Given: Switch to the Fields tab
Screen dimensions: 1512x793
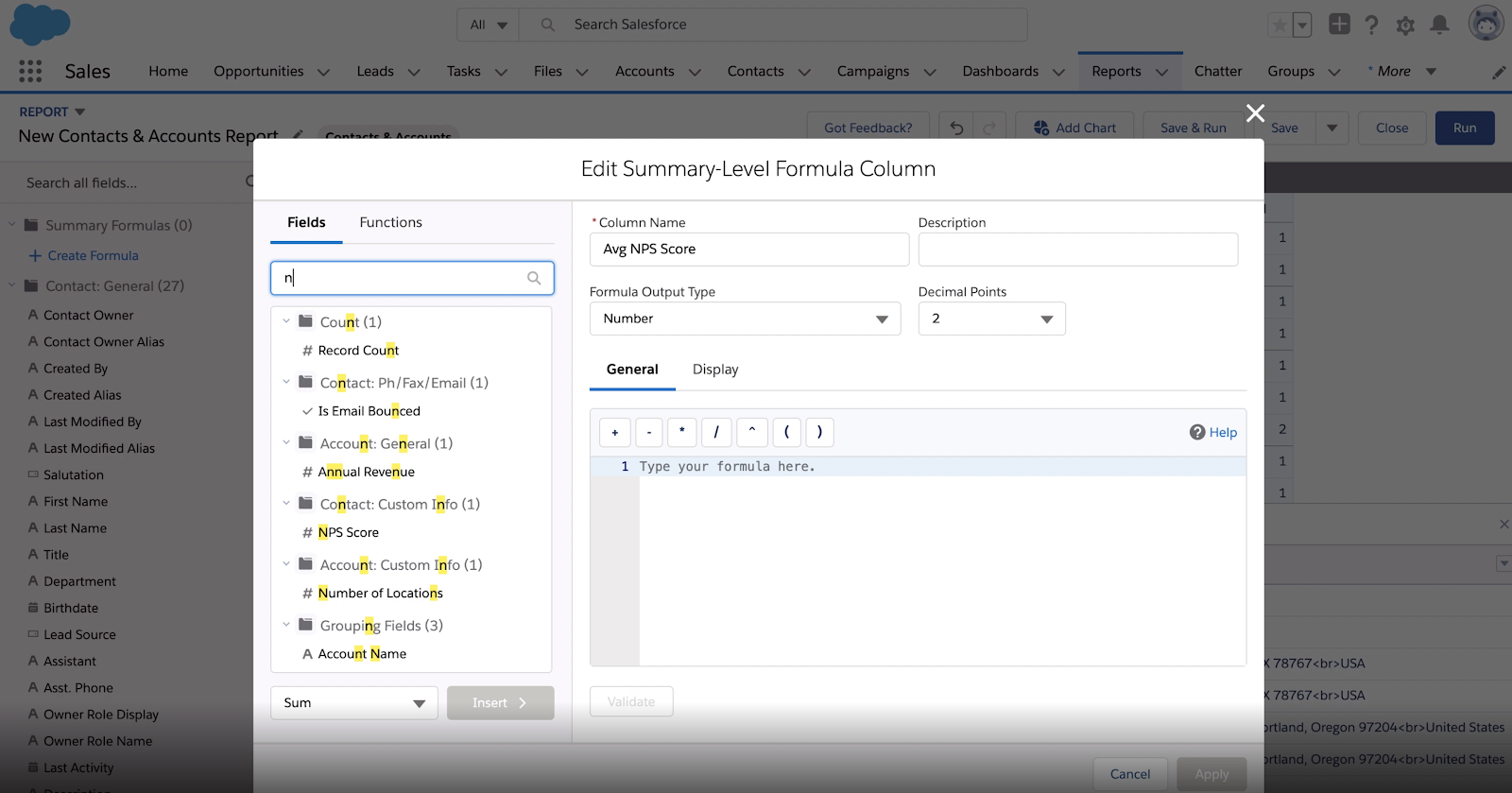Looking at the screenshot, I should coord(306,222).
